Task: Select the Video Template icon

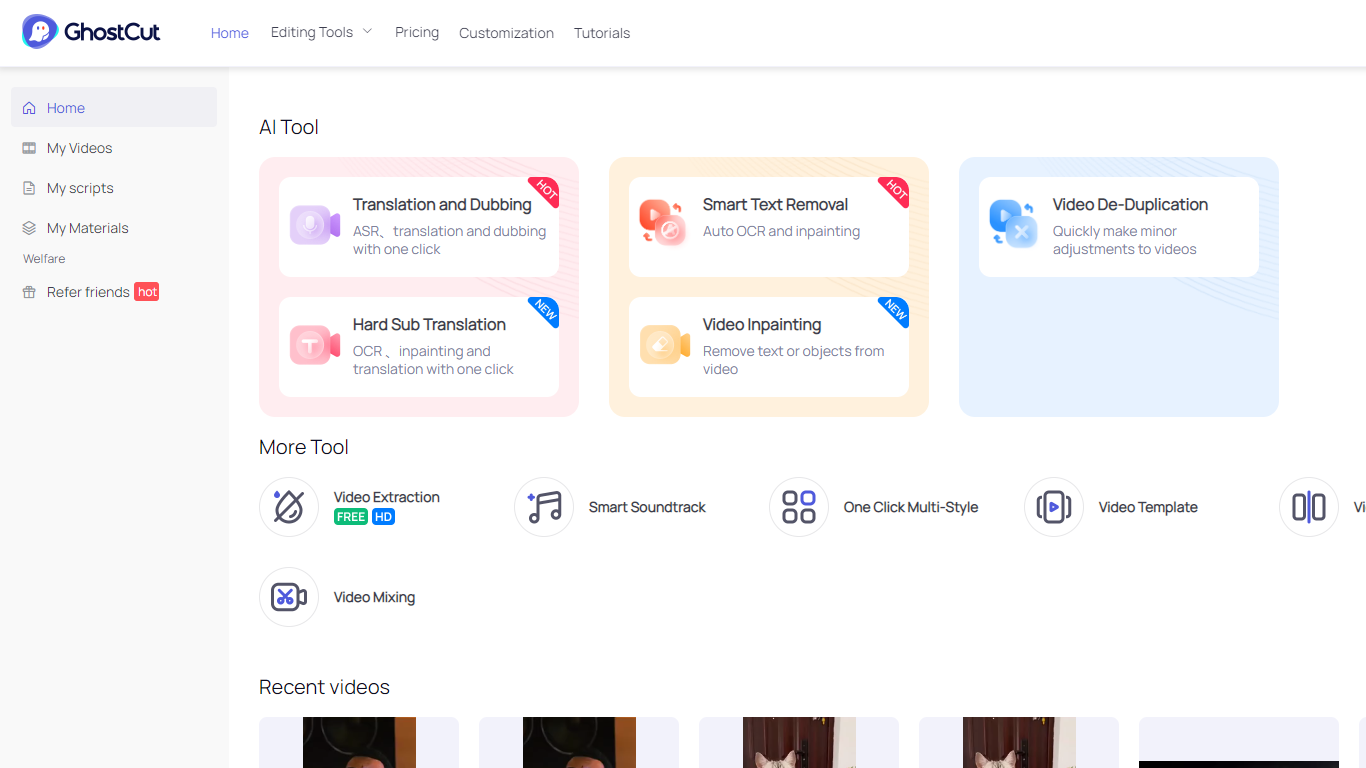Action: point(1053,507)
